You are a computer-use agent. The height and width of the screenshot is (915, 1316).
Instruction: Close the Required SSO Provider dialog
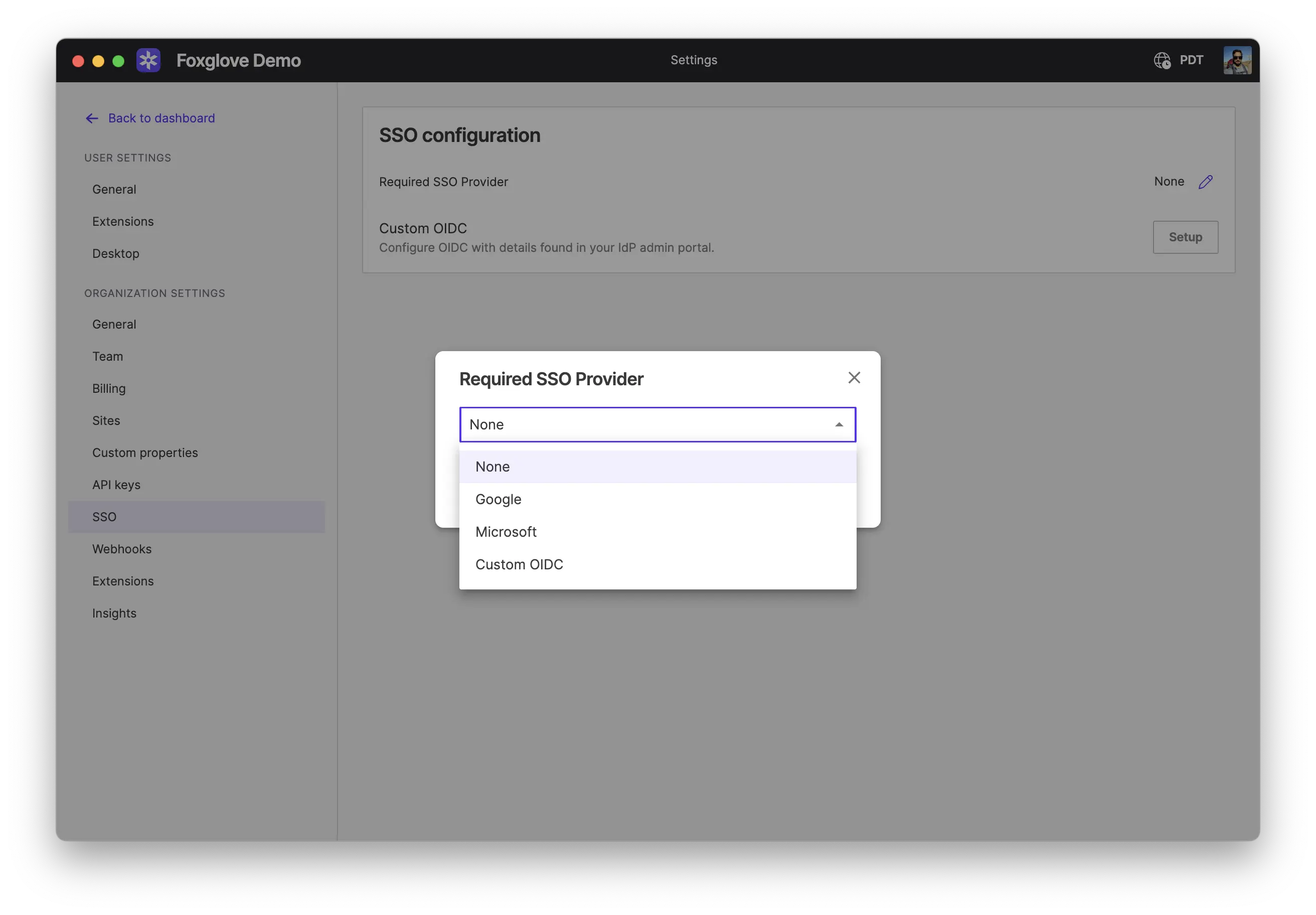tap(854, 378)
